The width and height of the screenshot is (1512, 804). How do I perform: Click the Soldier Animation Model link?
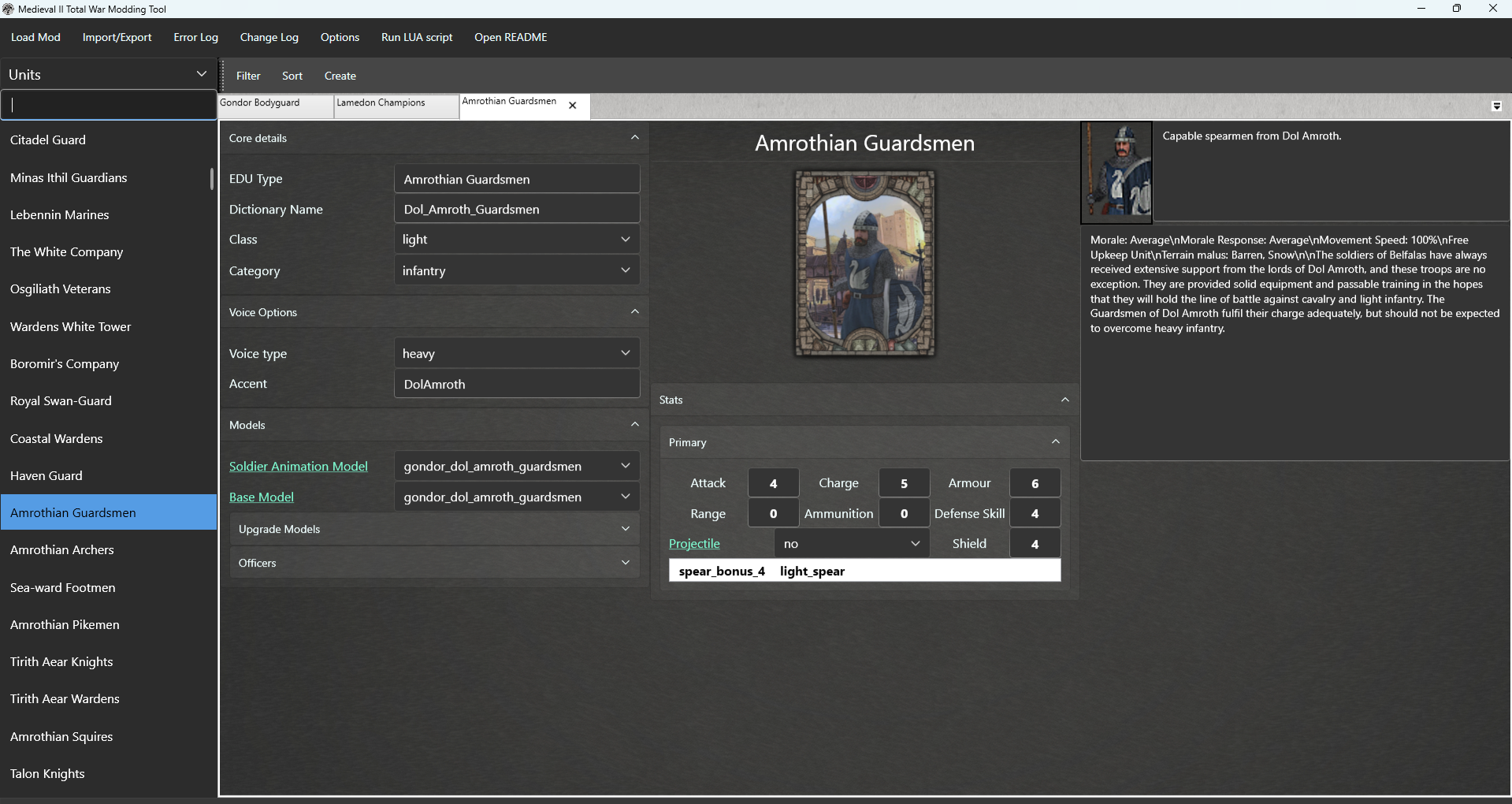click(298, 466)
